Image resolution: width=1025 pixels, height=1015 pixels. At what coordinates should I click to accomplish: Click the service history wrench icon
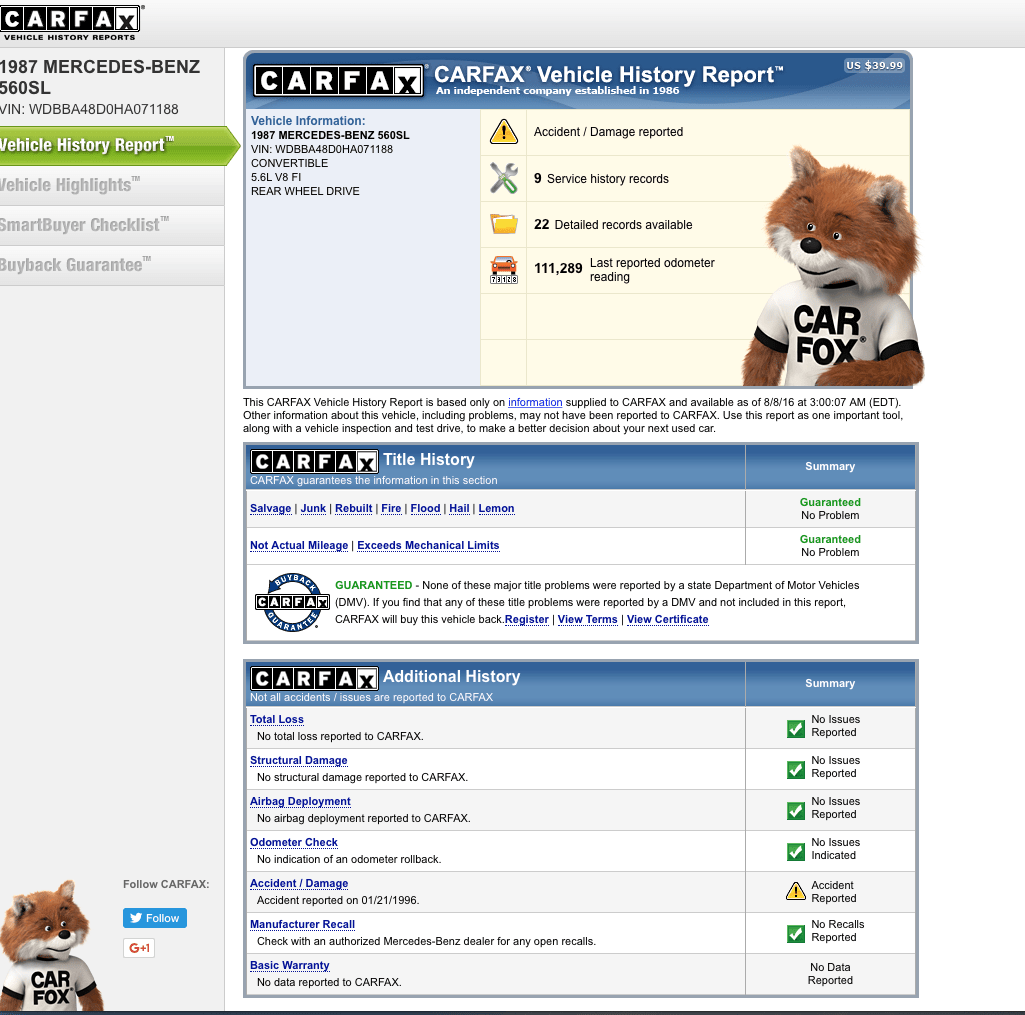(x=503, y=178)
